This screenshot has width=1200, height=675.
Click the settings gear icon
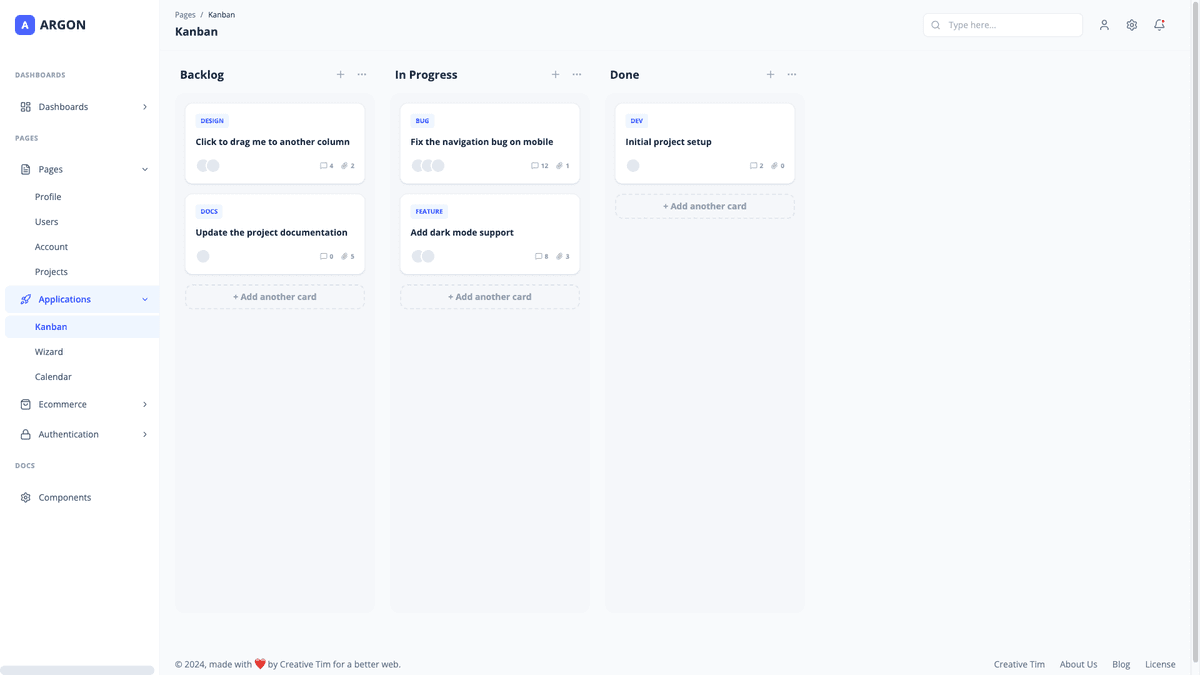(x=1131, y=24)
